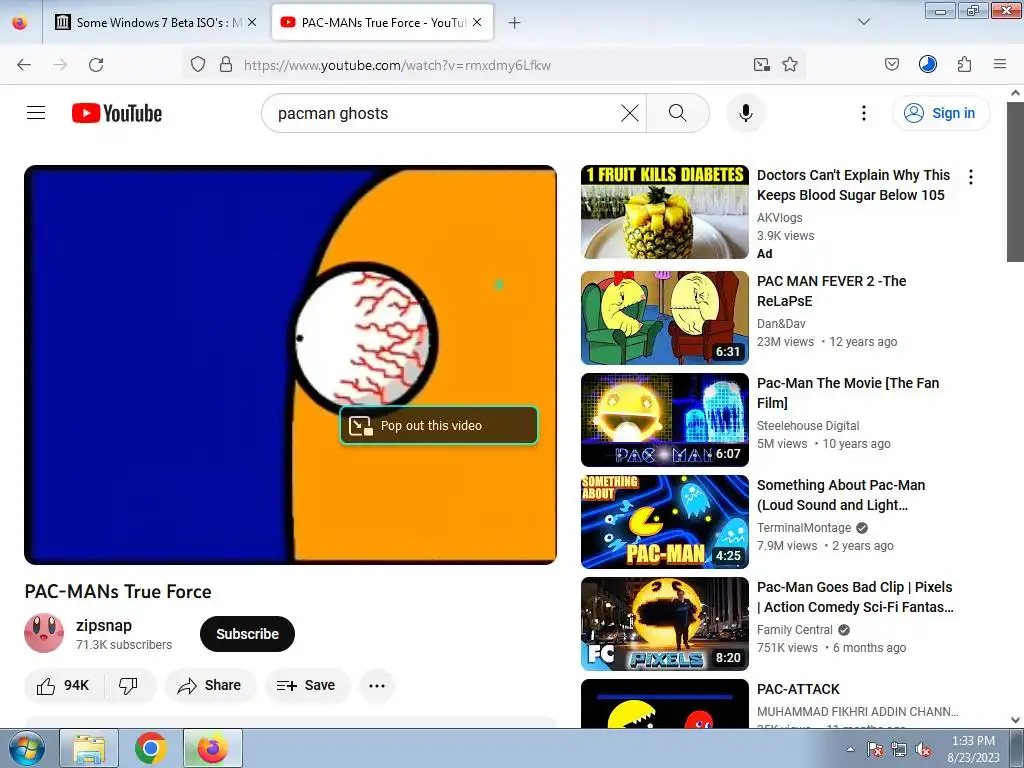The image size is (1024, 768).
Task: Reload the page
Action: point(96,65)
